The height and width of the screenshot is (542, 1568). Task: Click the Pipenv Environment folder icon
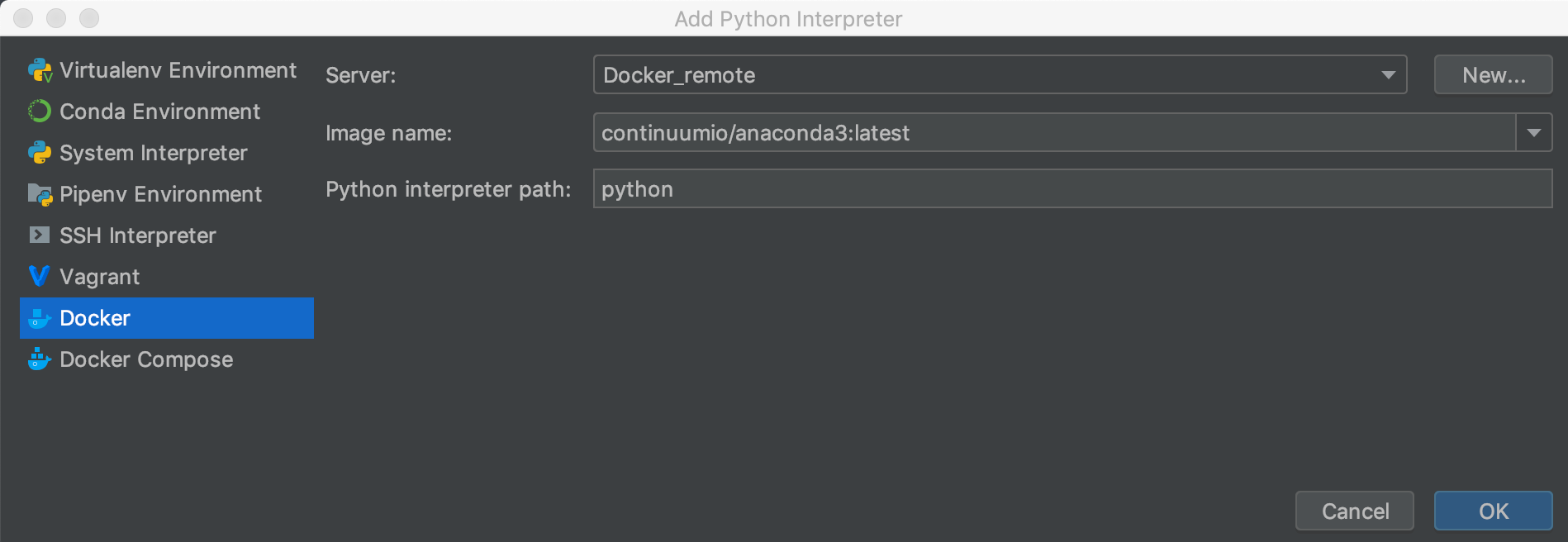(x=40, y=194)
